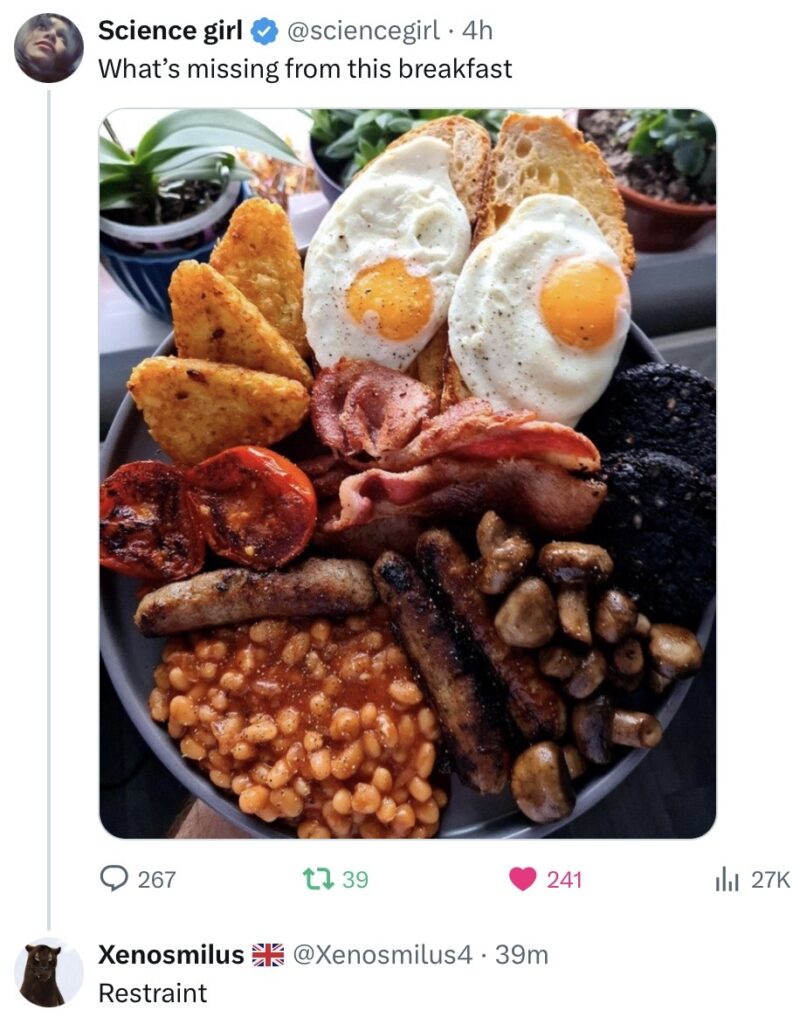Open Science girl's profile avatar

tap(49, 48)
